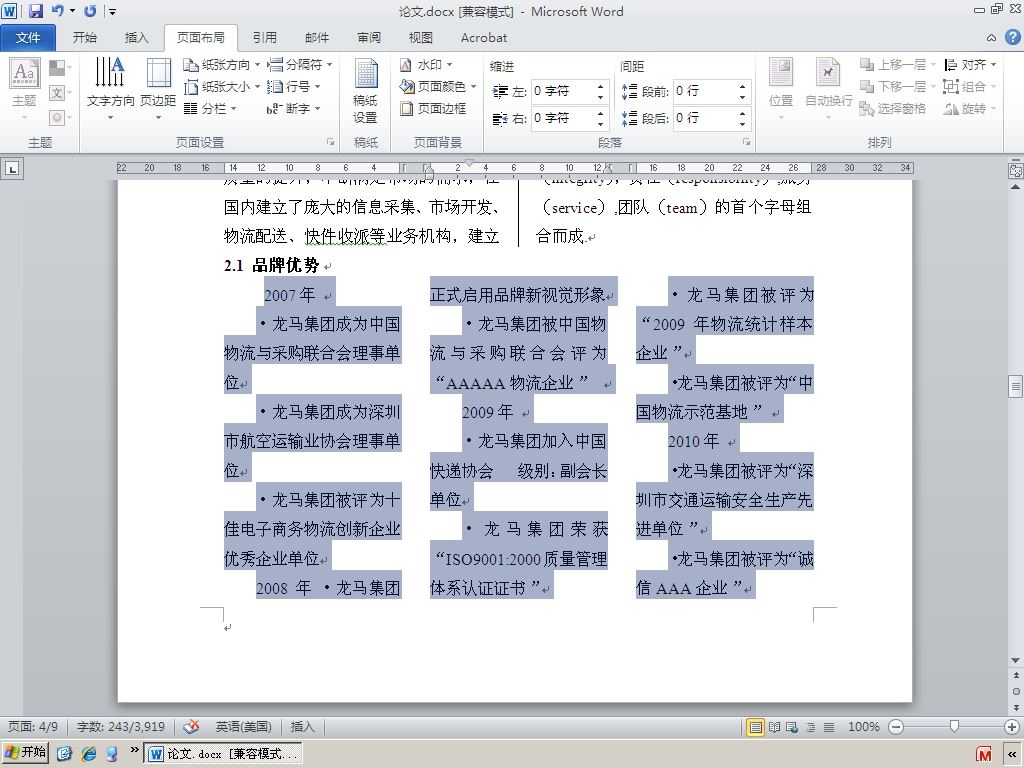This screenshot has height=768, width=1024.
Task: Open Page Color (页面颜色) palette
Action: pyautogui.click(x=438, y=87)
